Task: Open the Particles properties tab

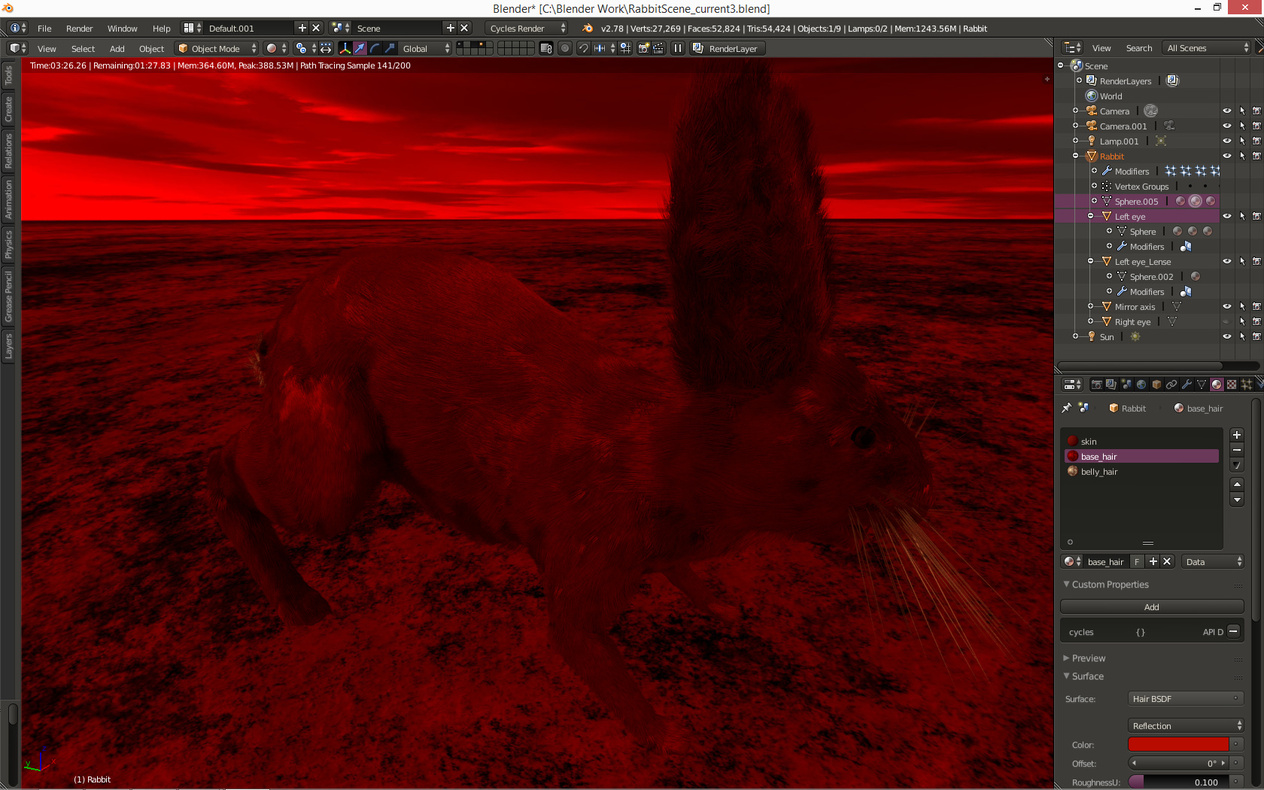Action: (1247, 385)
